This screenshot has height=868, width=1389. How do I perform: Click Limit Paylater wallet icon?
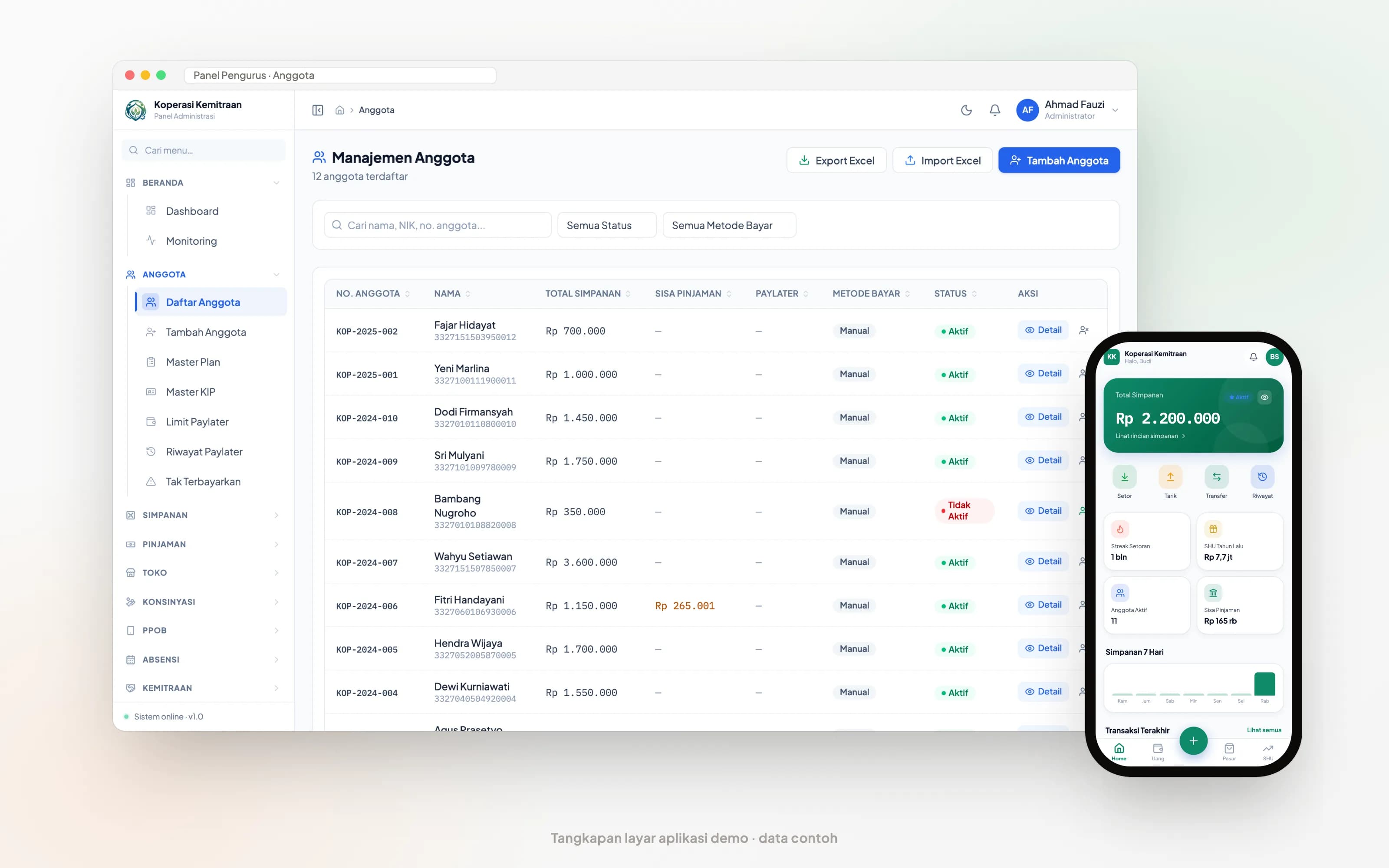pyautogui.click(x=151, y=422)
